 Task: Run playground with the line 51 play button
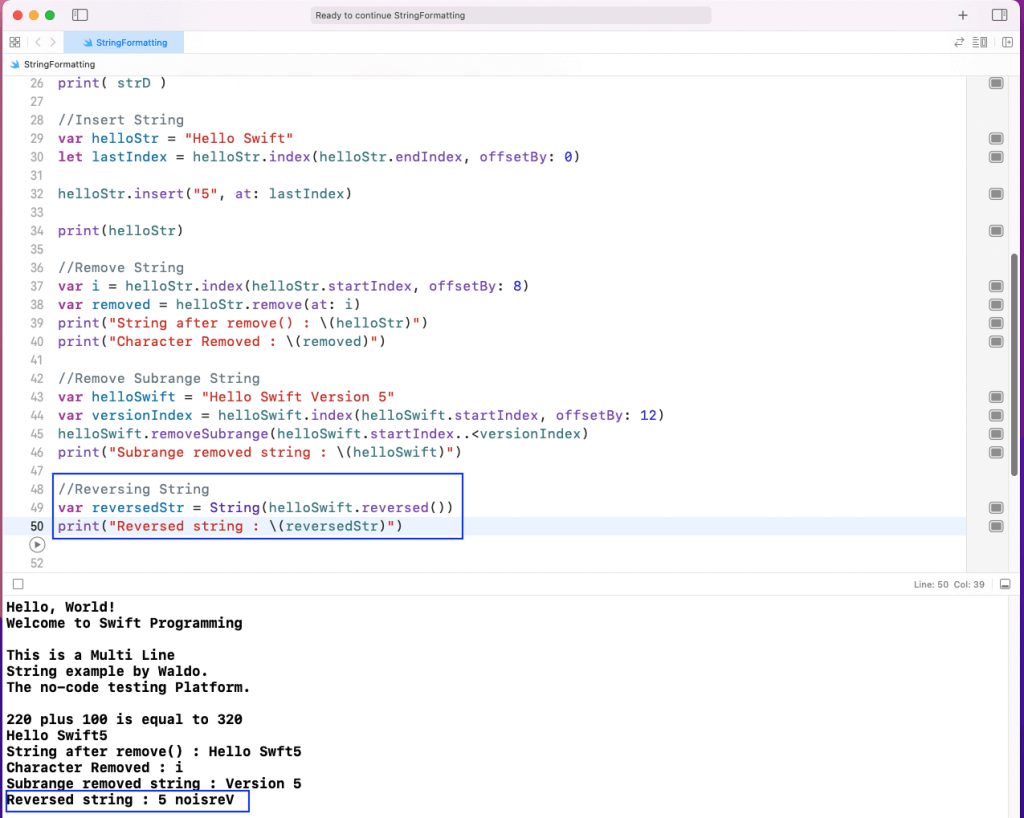37,545
